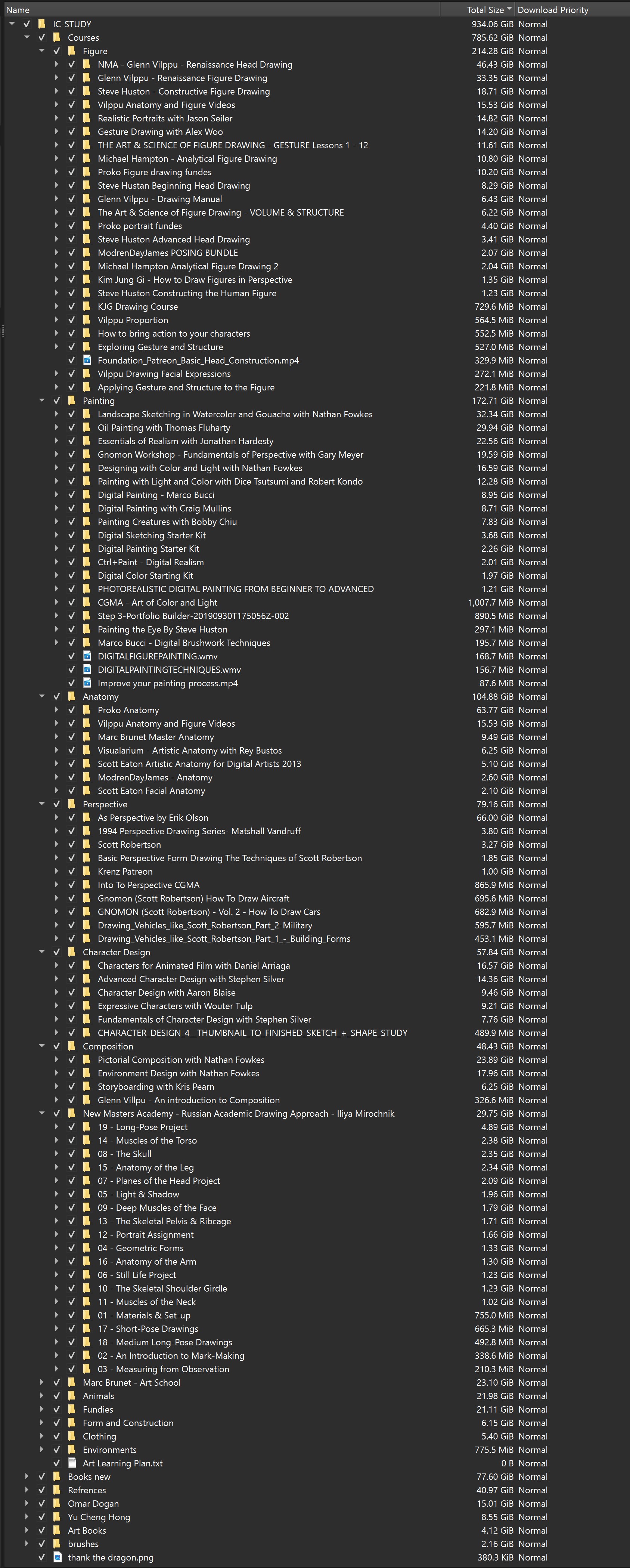Click the '380.3 KiB' size value

tap(496, 1557)
